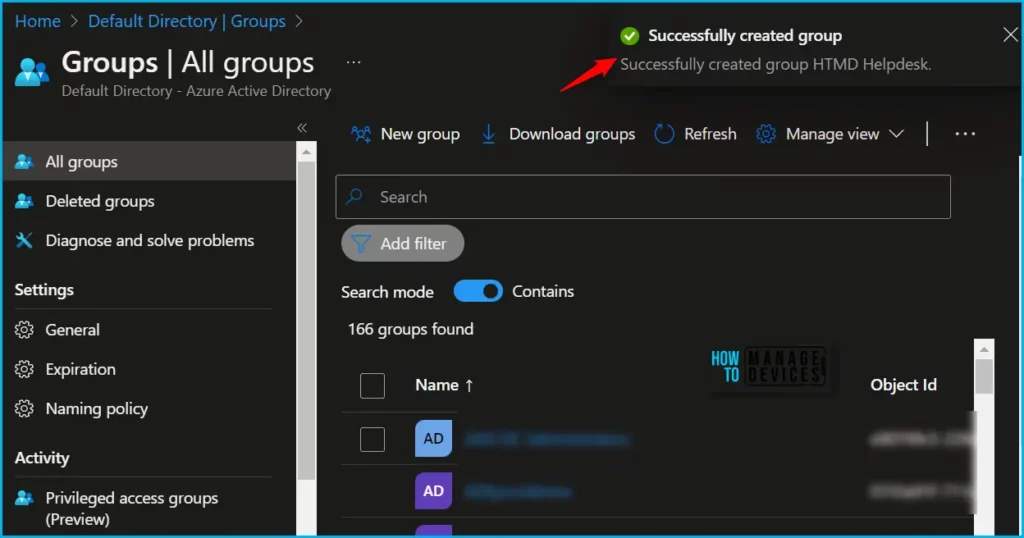Click the Add filter button

coord(402,244)
